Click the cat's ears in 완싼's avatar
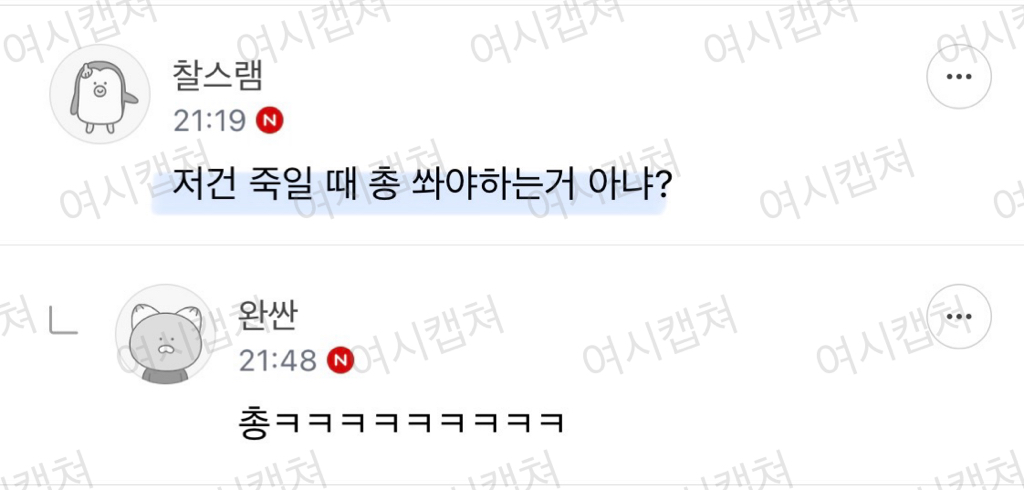 tap(165, 316)
